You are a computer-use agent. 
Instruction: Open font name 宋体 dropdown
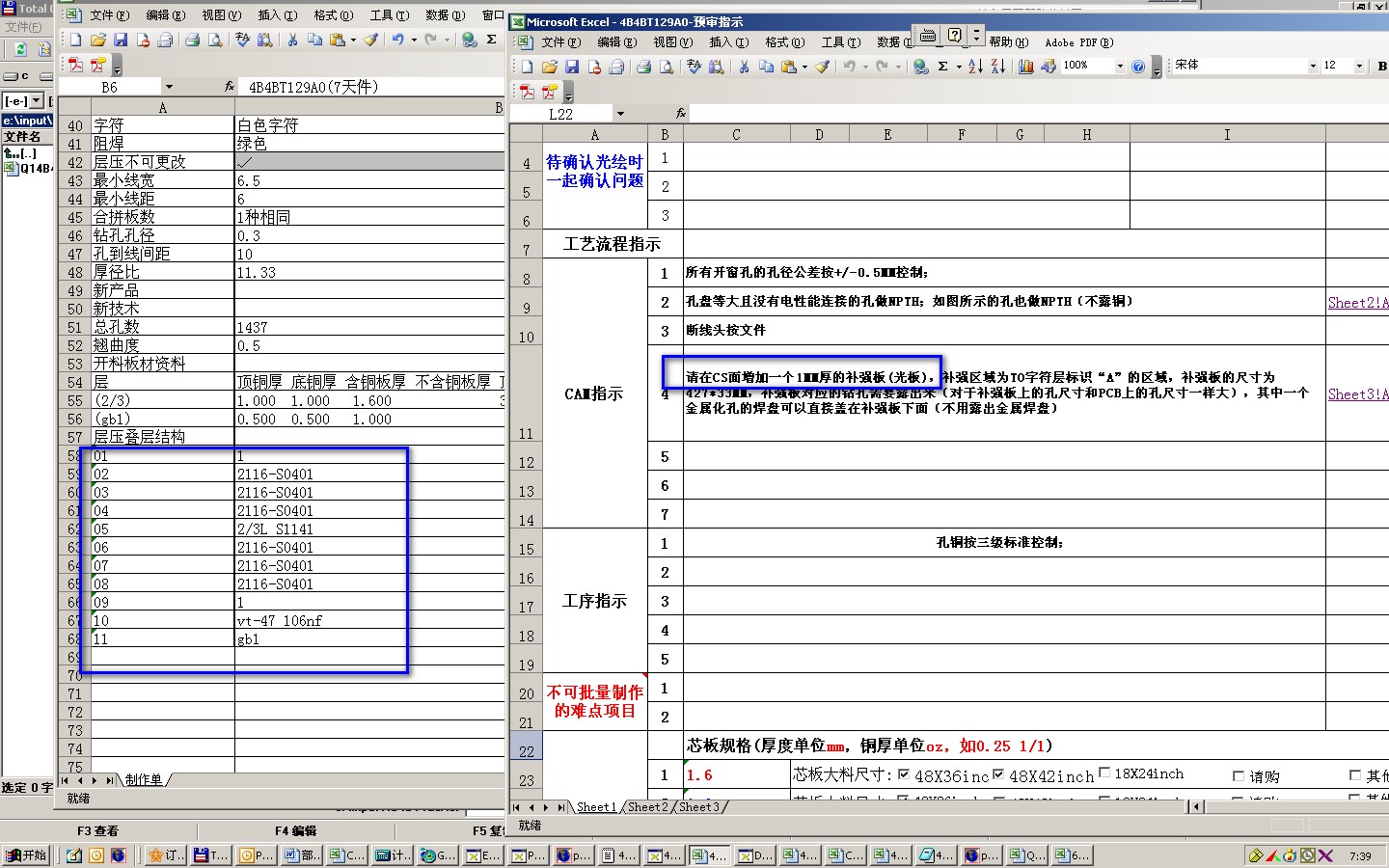[1313, 67]
